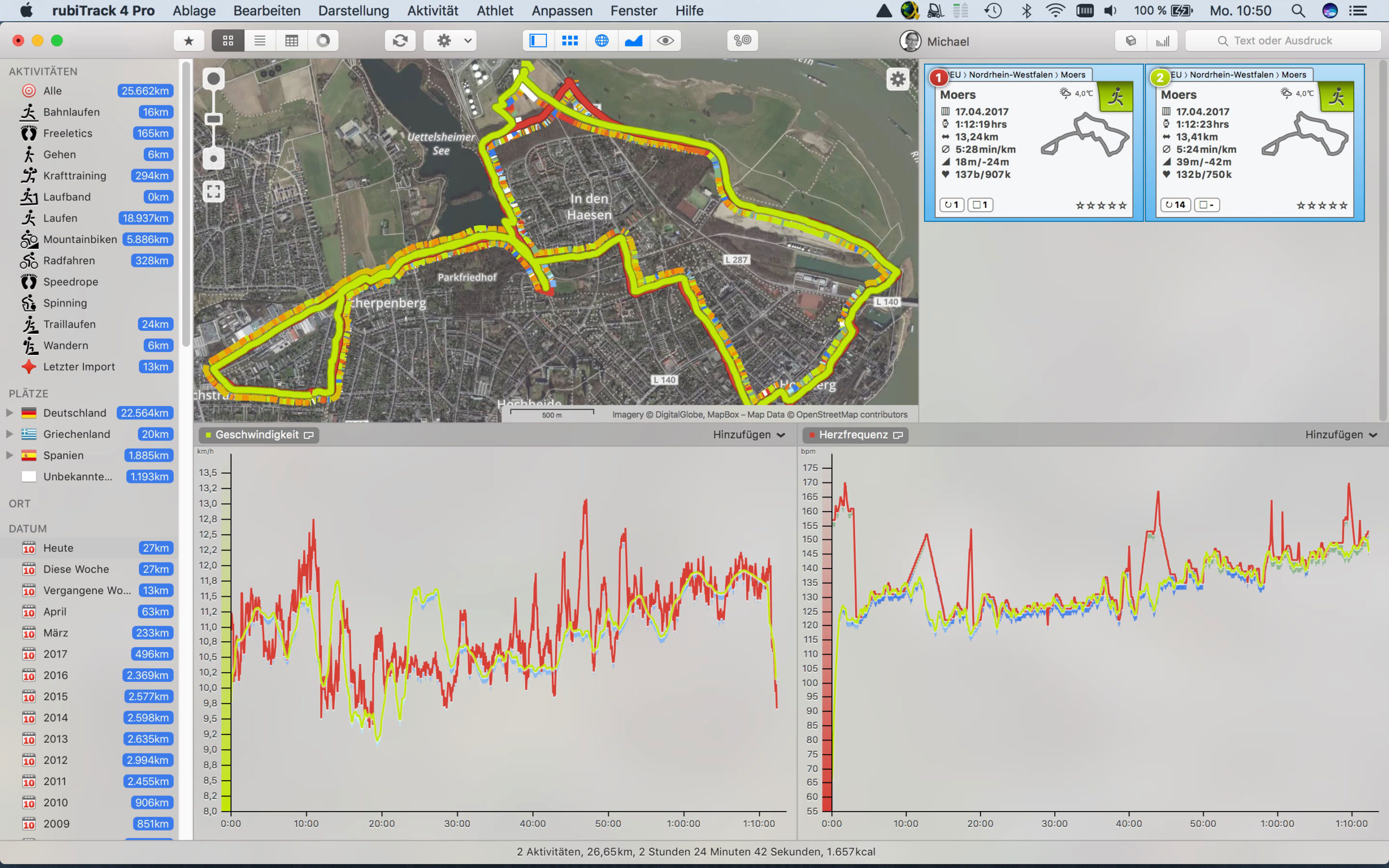Open Spotlight search in menu bar
1389x868 pixels.
coord(1298,10)
